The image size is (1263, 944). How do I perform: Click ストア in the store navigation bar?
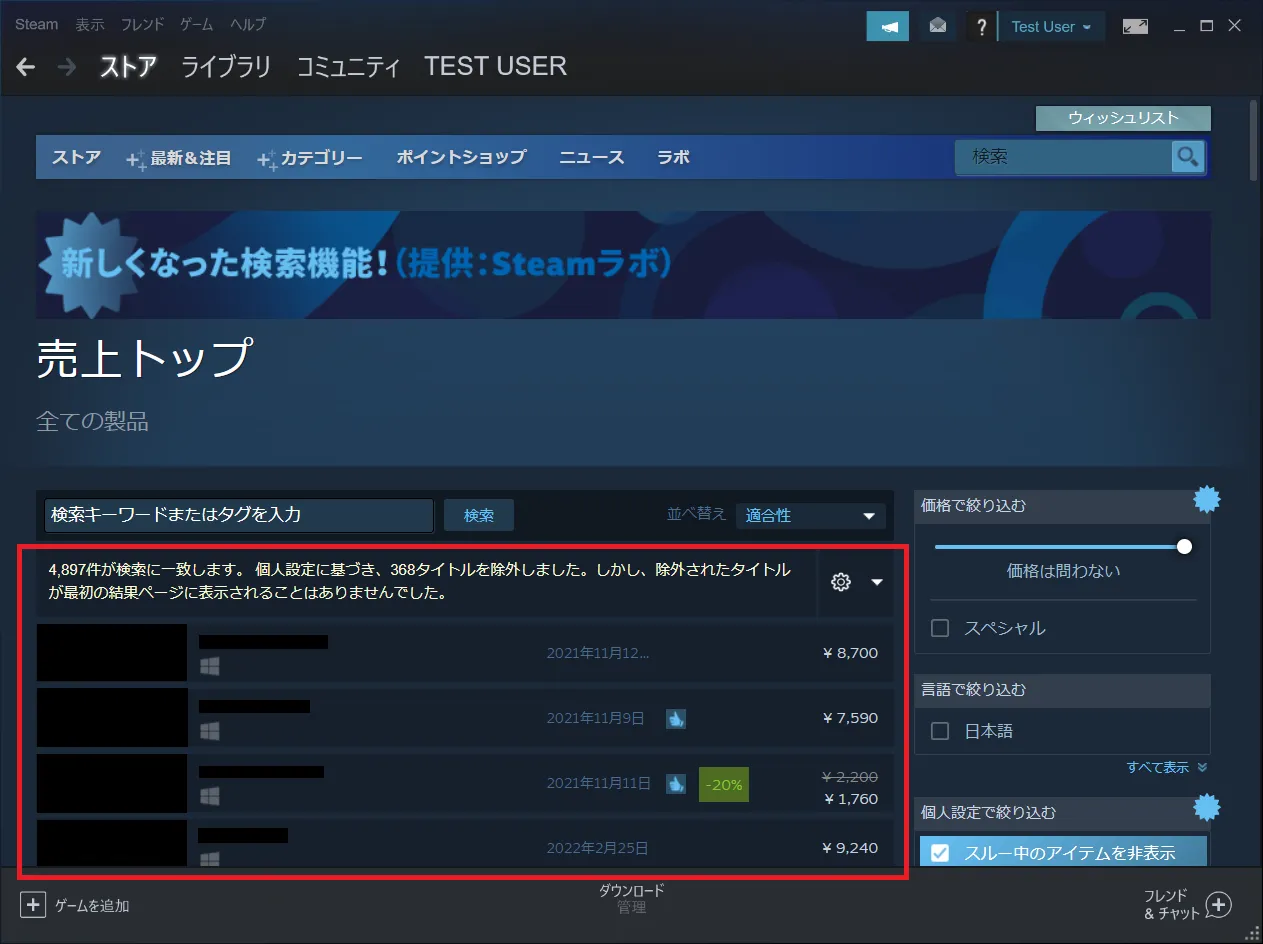pyautogui.click(x=76, y=157)
